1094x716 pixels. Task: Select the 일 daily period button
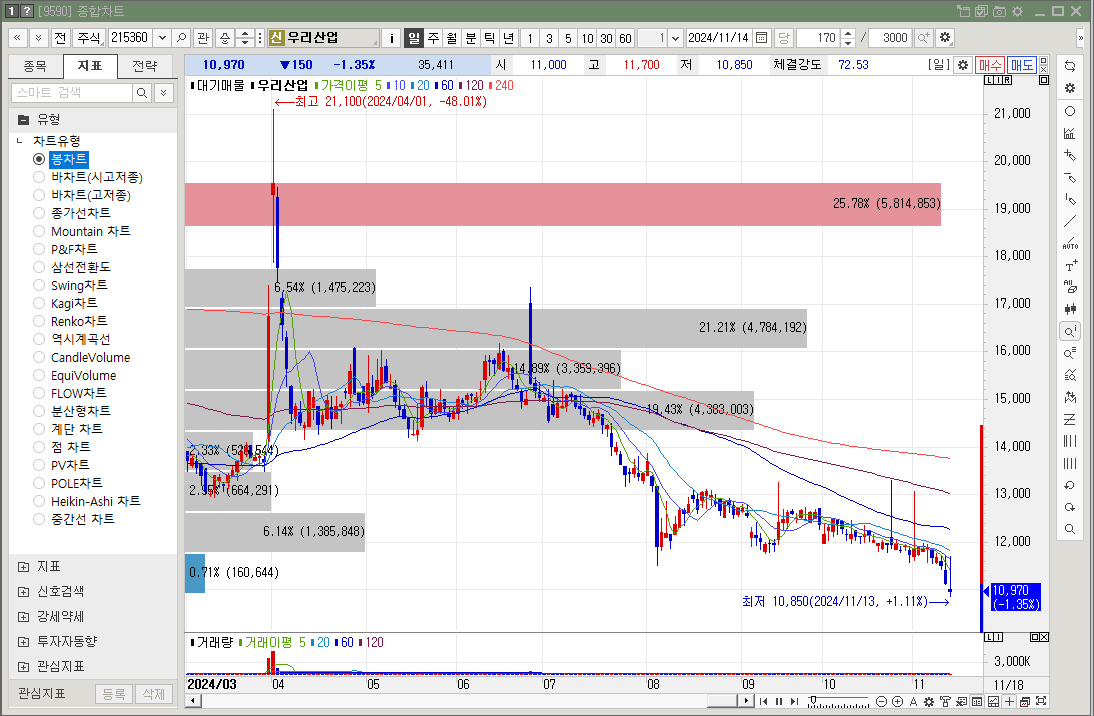coord(414,38)
